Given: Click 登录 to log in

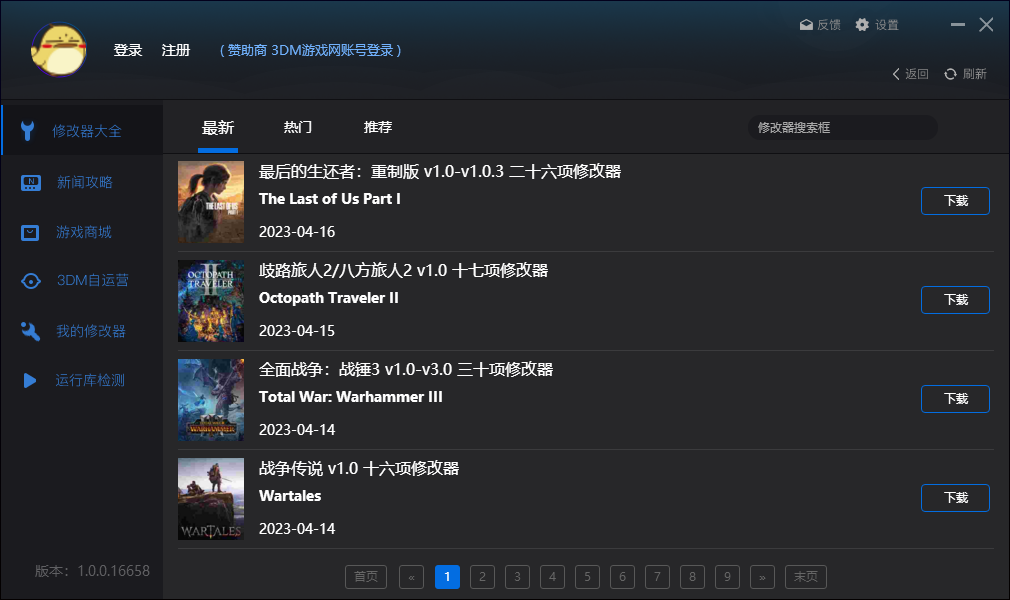Looking at the screenshot, I should click(x=128, y=50).
